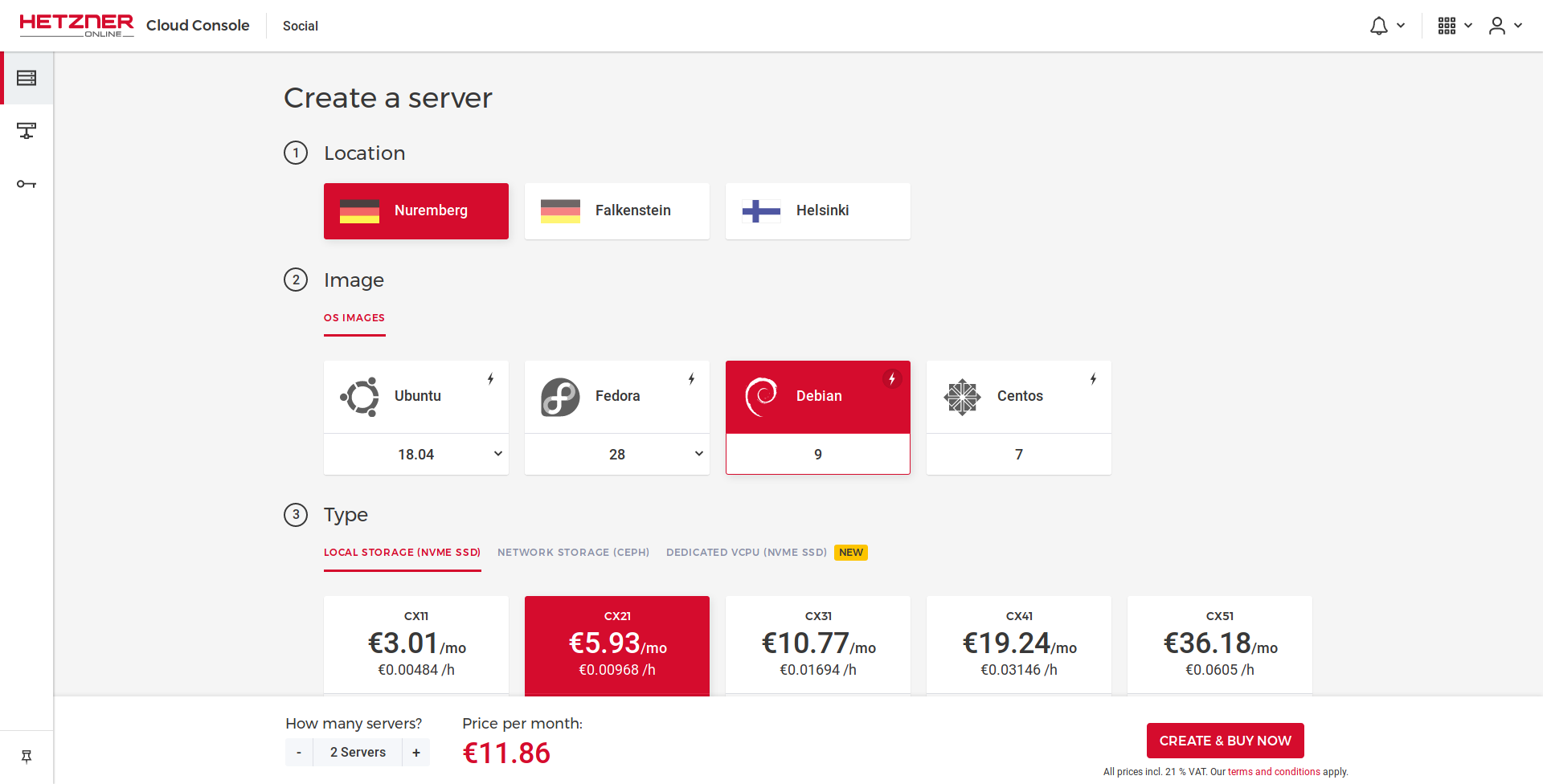Select Falkenstein location

[617, 210]
